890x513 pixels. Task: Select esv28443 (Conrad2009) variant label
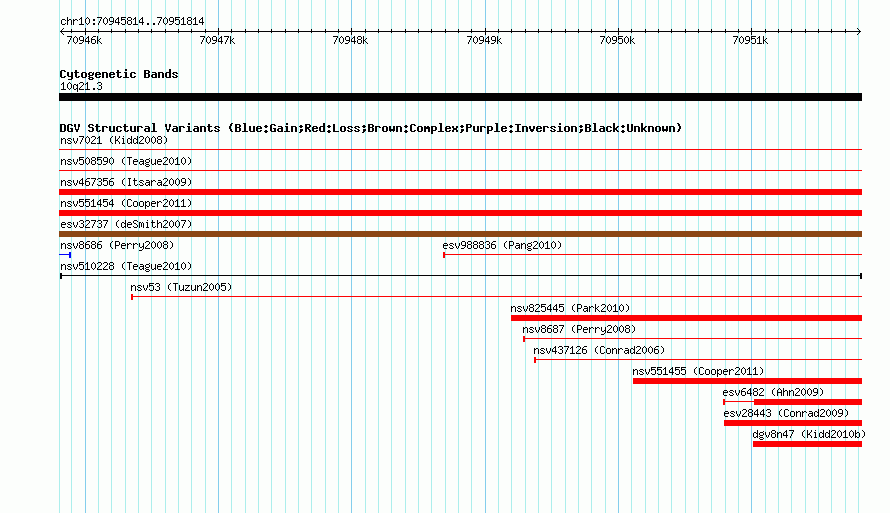point(786,413)
